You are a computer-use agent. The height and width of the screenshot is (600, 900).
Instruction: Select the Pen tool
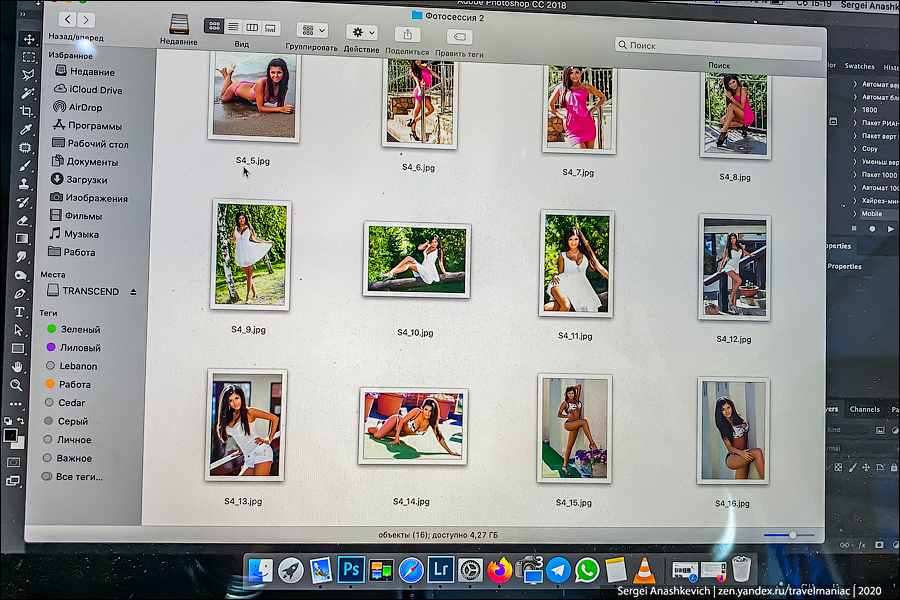[x=20, y=293]
